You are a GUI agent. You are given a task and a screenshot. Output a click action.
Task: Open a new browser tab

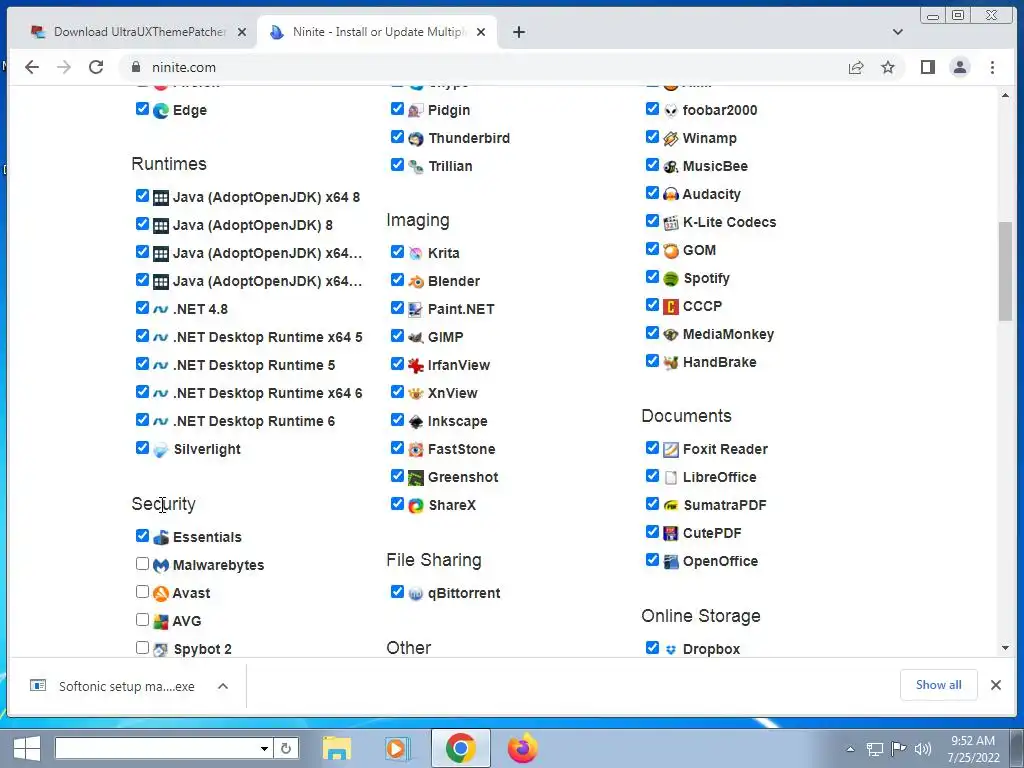pos(519,32)
